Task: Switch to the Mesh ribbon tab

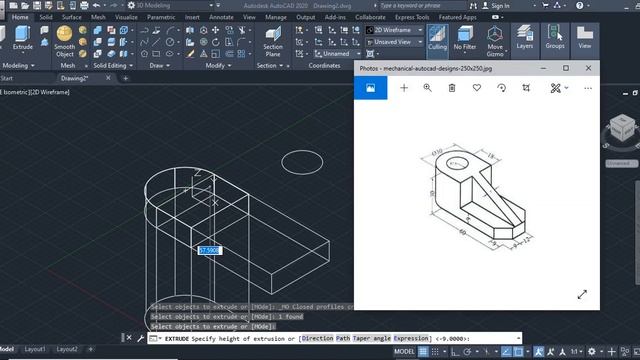Action: 98,17
